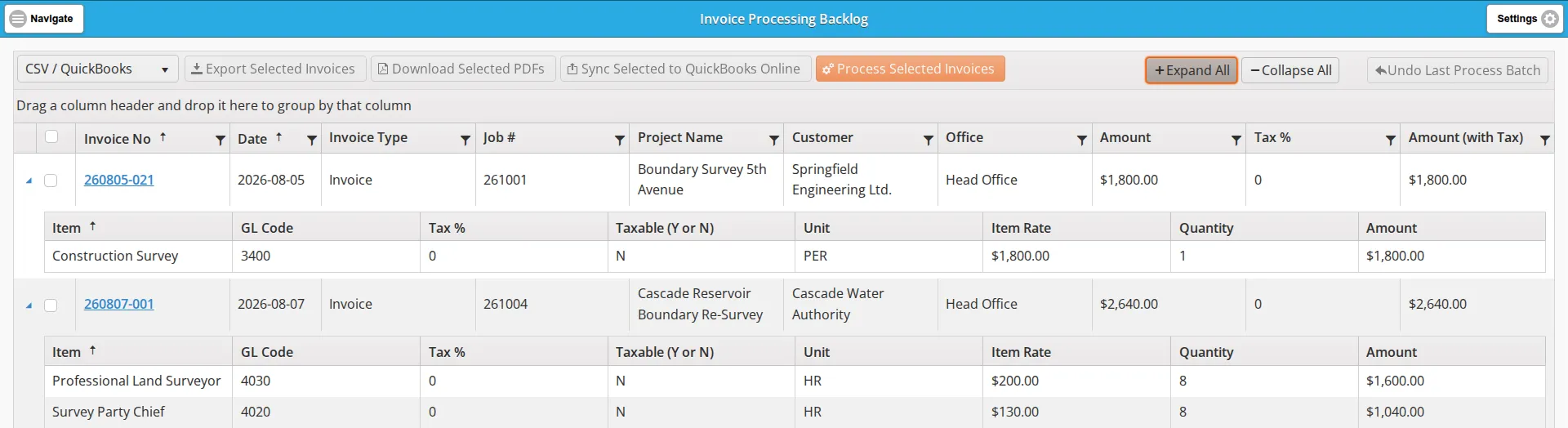Check the box for invoice 260807-001
The height and width of the screenshot is (428, 1568).
[51, 305]
